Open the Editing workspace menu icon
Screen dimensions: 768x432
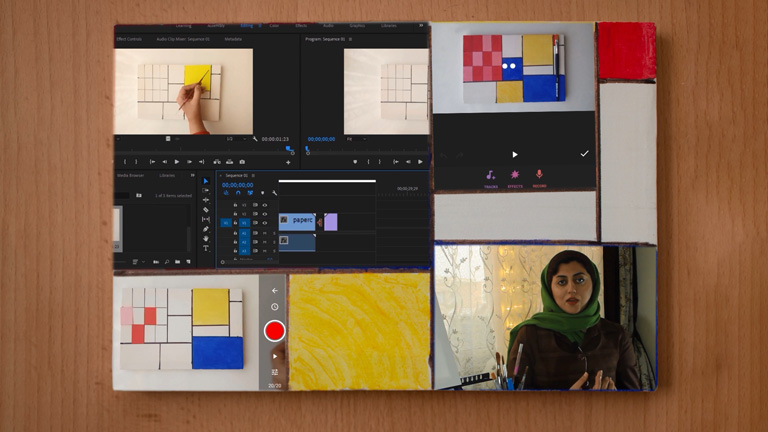point(260,25)
